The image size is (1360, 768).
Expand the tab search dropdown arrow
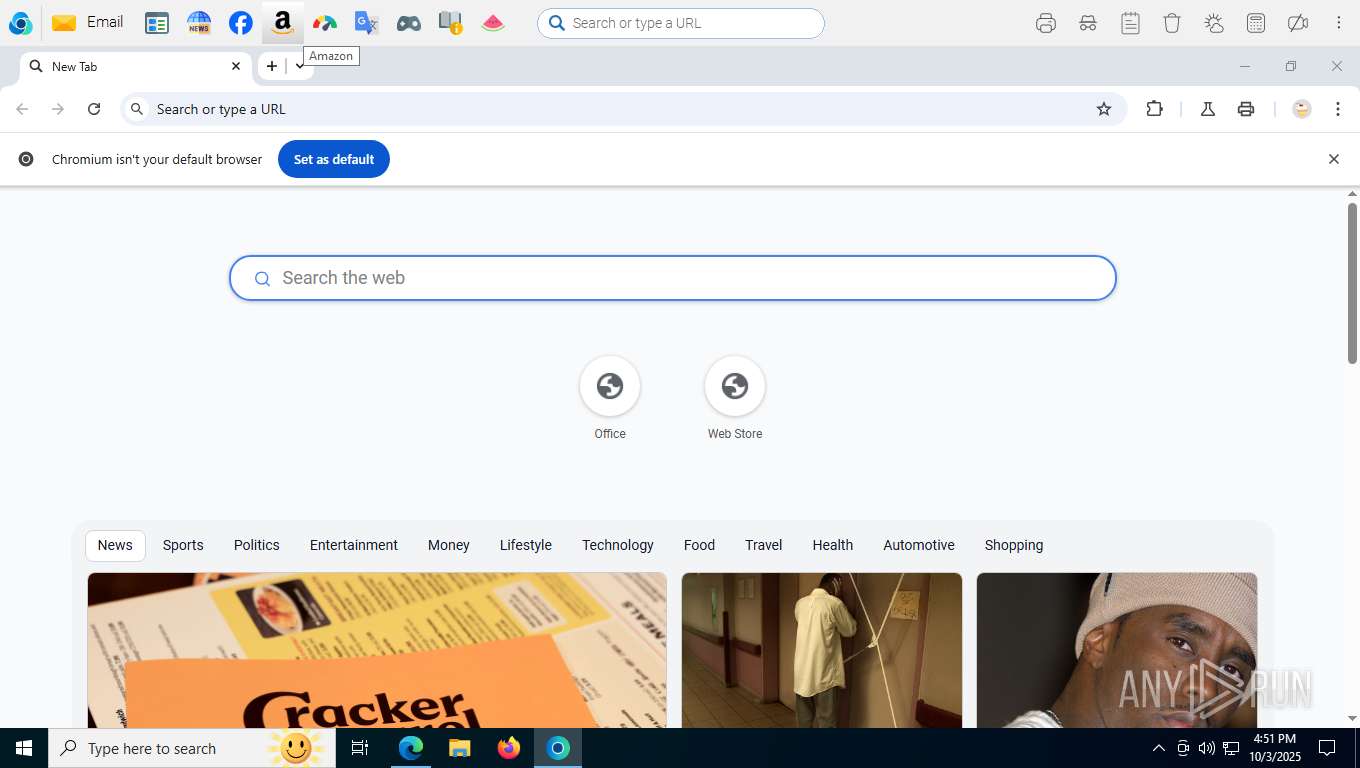299,66
